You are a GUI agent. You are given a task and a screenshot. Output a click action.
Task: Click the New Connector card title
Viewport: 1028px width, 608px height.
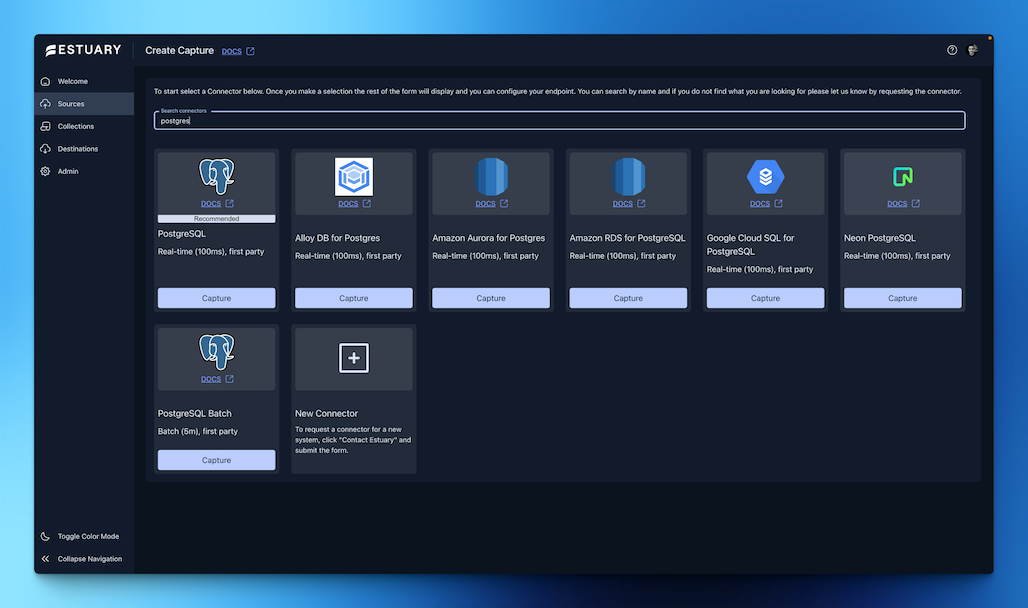[326, 413]
